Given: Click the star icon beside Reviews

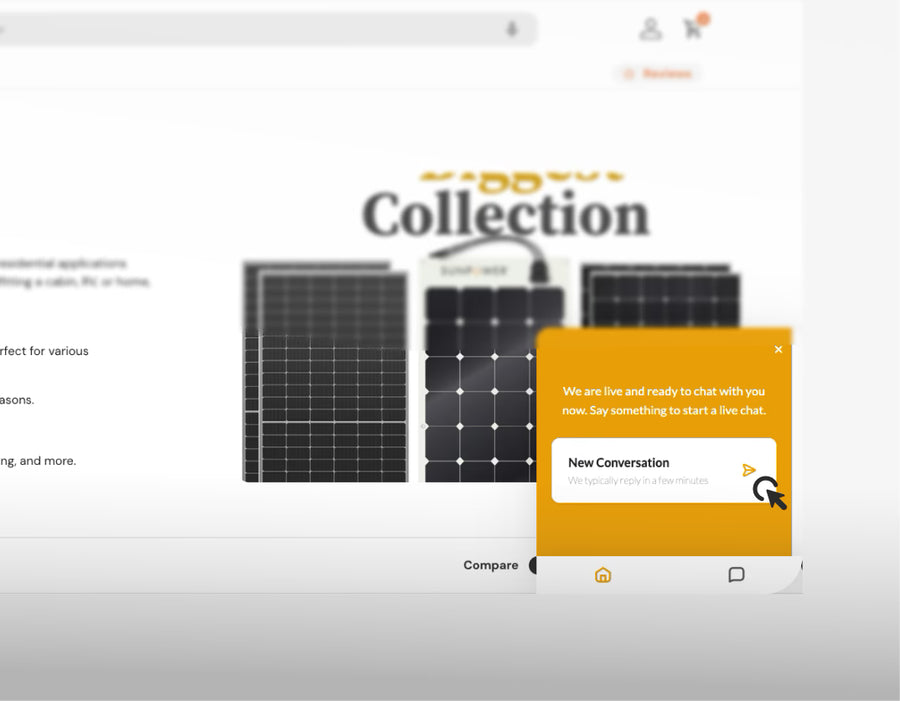Looking at the screenshot, I should 628,74.
